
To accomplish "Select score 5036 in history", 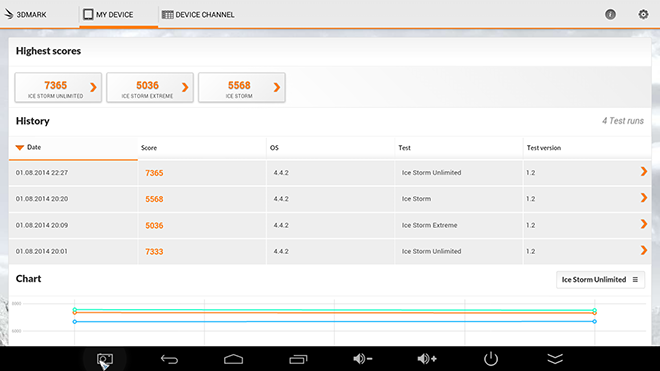I will [x=154, y=226].
